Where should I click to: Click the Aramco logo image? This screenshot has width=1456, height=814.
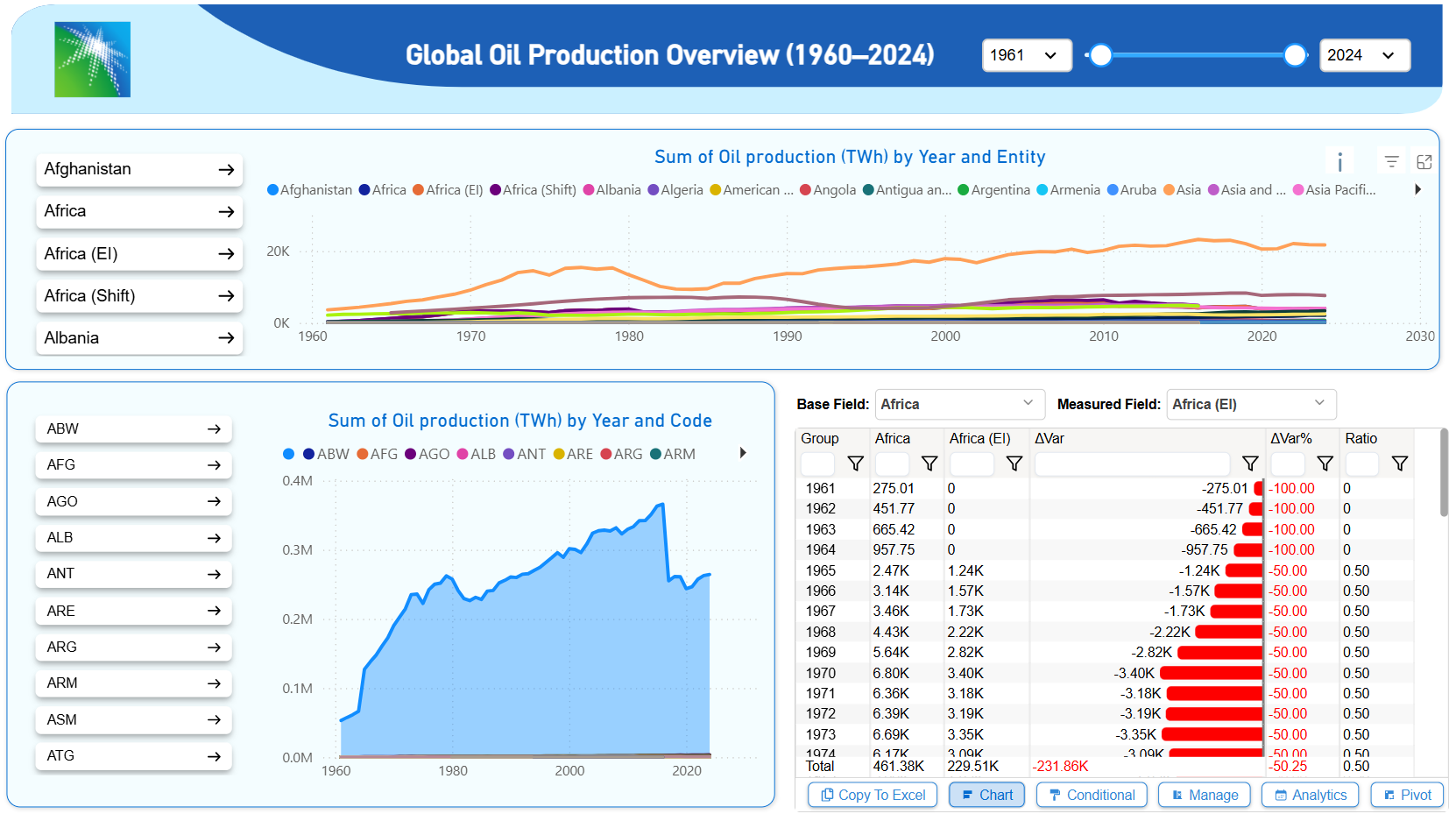92,60
